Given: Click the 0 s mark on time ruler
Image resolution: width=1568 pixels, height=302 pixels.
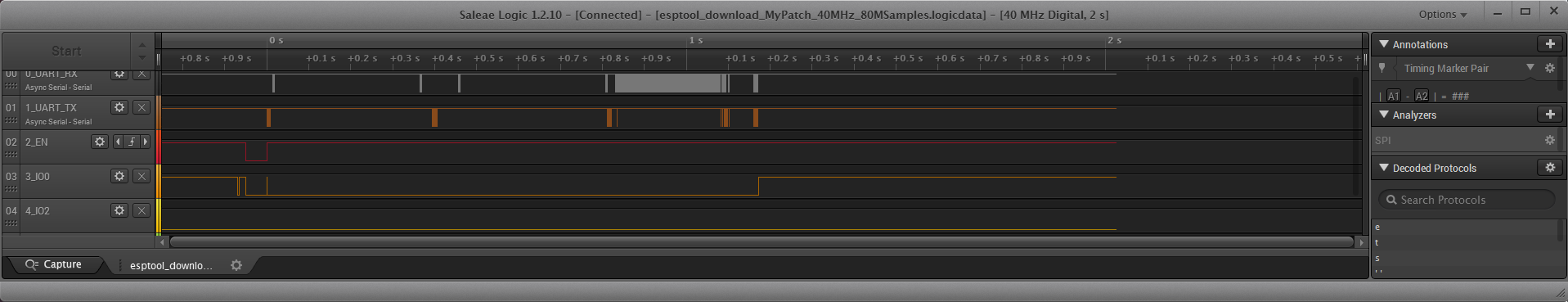Looking at the screenshot, I should (x=276, y=40).
